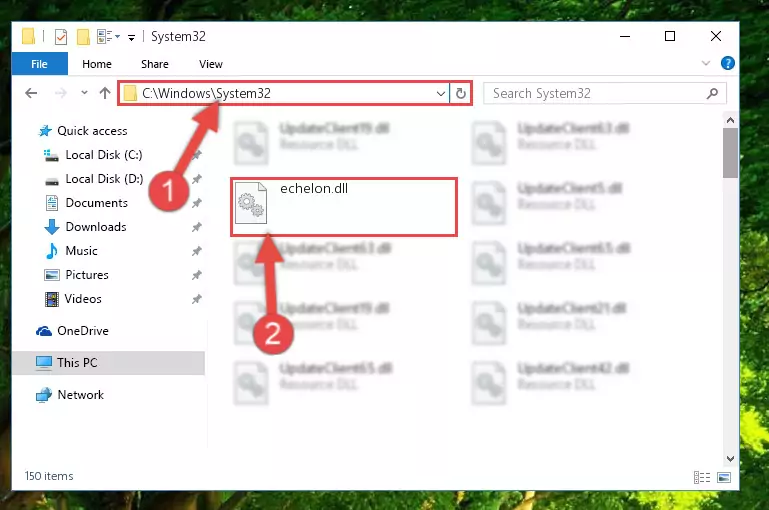Select Network in the navigation pane
The image size is (769, 510).
(81, 395)
